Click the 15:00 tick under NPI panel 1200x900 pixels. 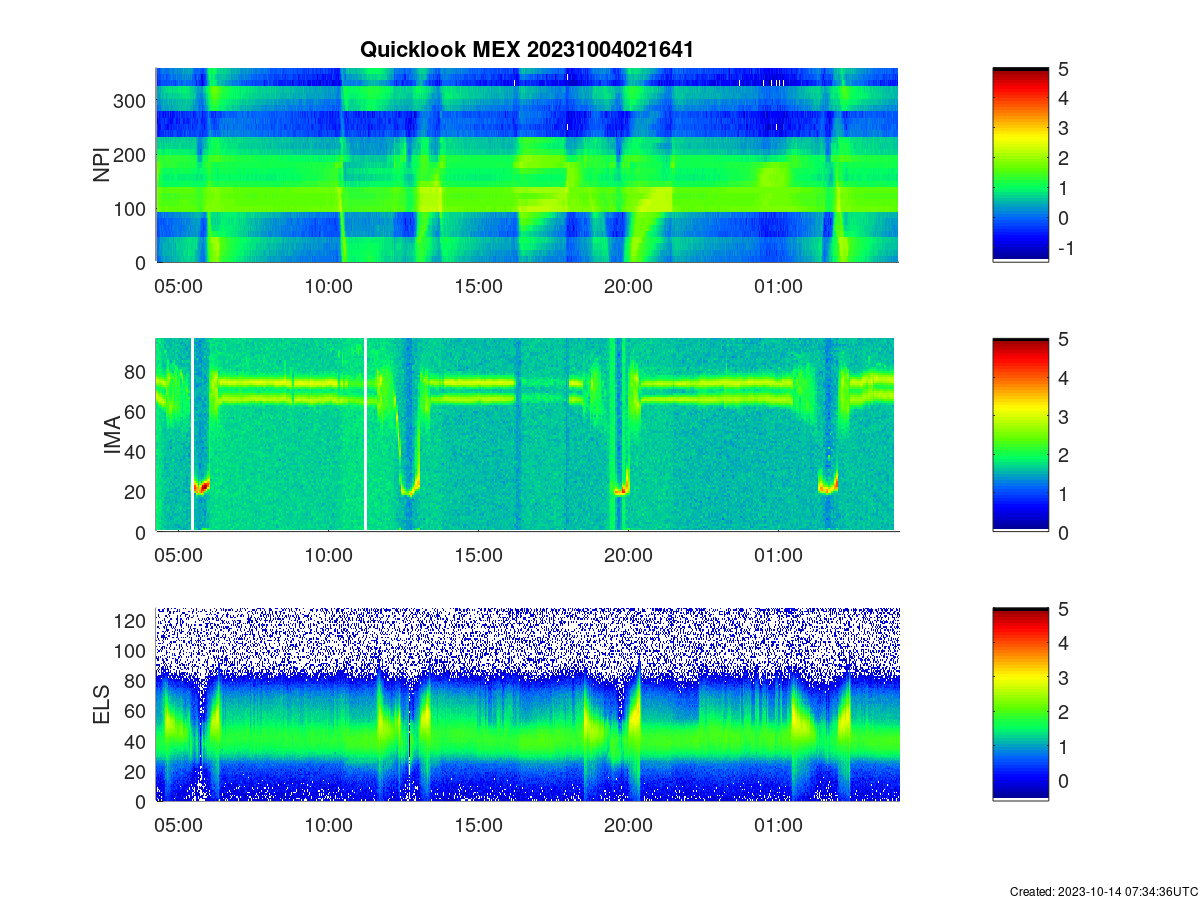(478, 286)
